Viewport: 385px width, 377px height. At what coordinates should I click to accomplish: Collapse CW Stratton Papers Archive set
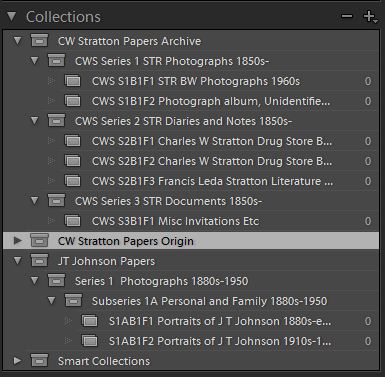(18, 41)
